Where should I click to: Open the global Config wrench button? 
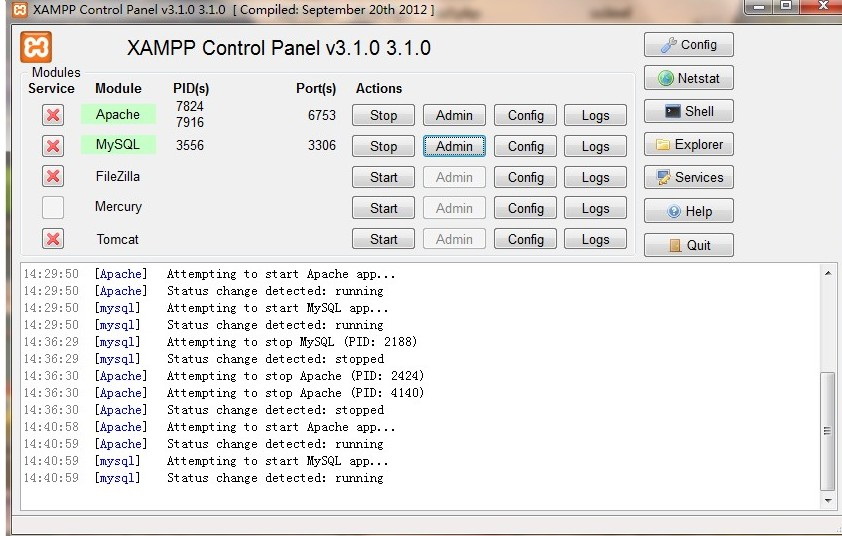tap(688, 45)
